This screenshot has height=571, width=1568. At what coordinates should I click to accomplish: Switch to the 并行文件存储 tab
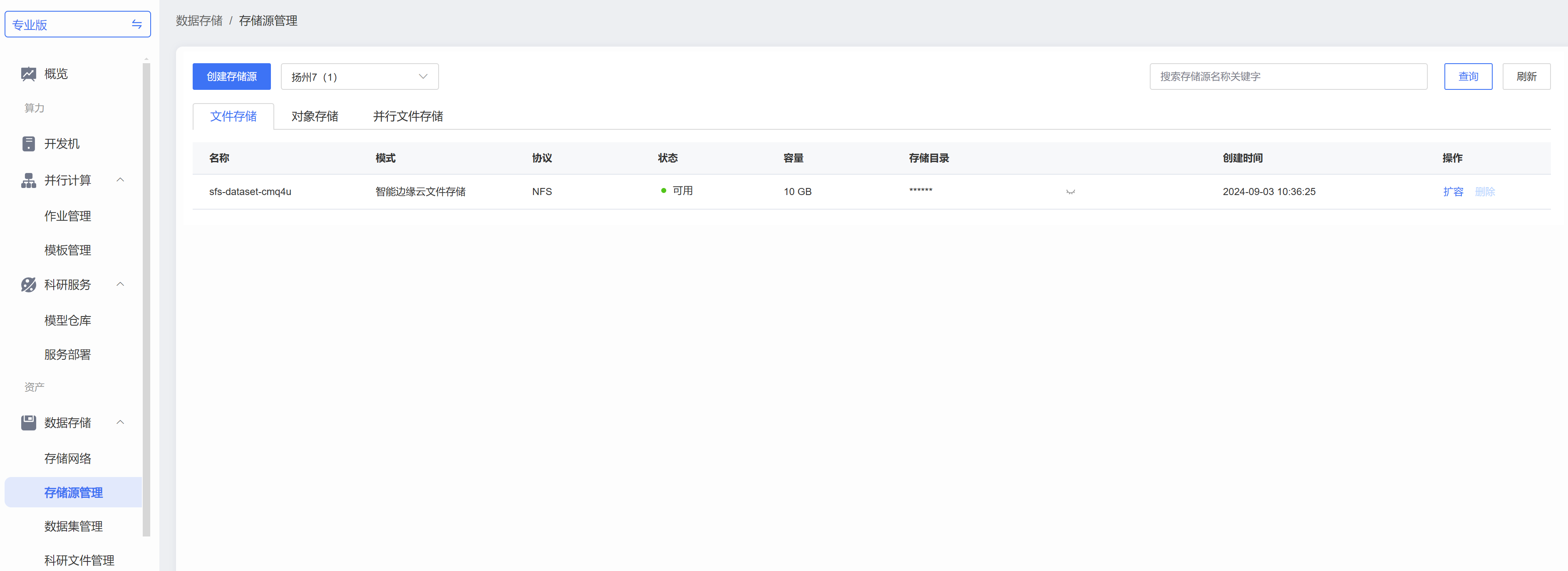pyautogui.click(x=408, y=116)
